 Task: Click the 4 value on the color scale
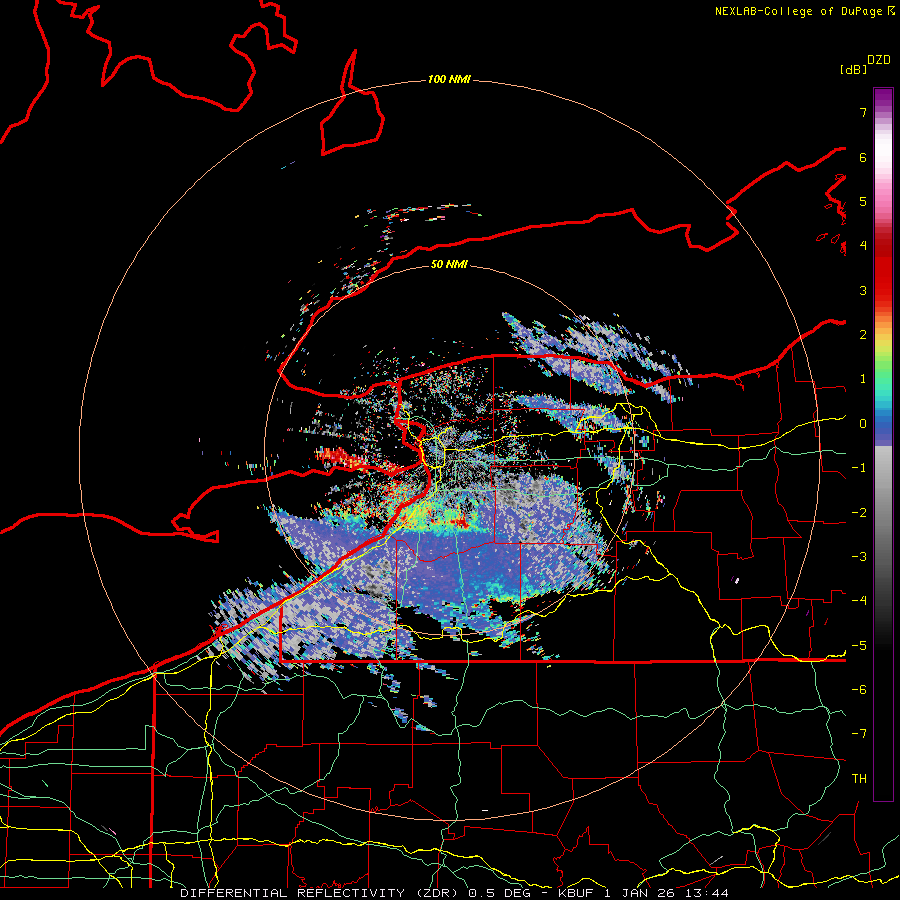pos(863,246)
